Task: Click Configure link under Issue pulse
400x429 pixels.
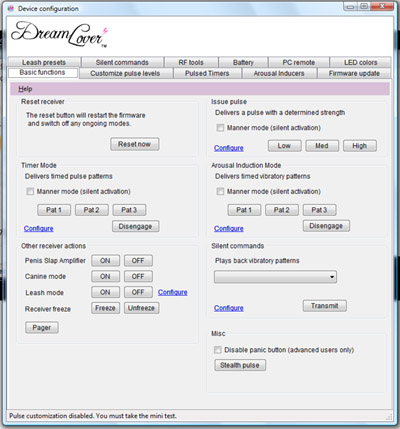Action: click(x=229, y=148)
